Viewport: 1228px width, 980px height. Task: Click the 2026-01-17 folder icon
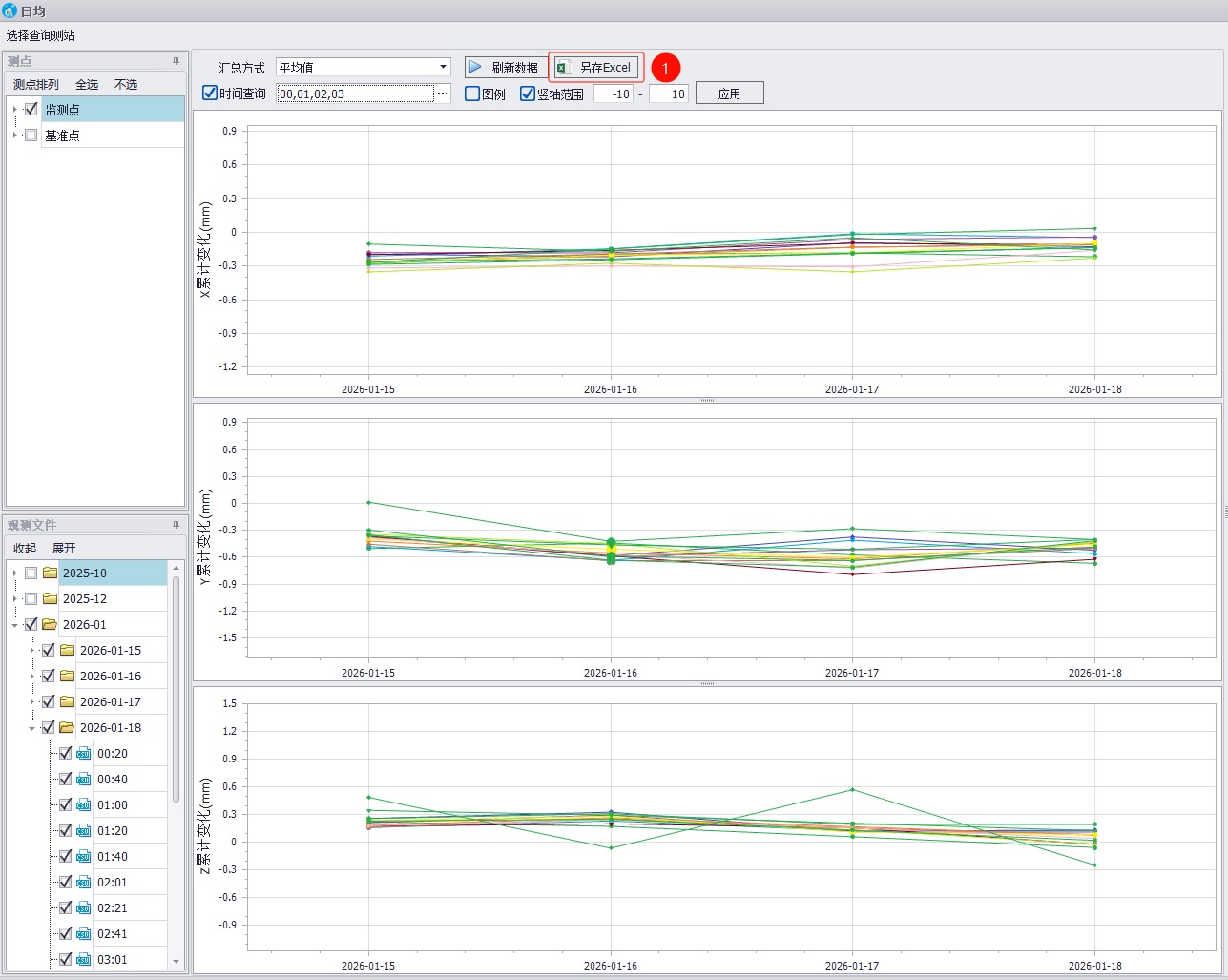(x=67, y=702)
